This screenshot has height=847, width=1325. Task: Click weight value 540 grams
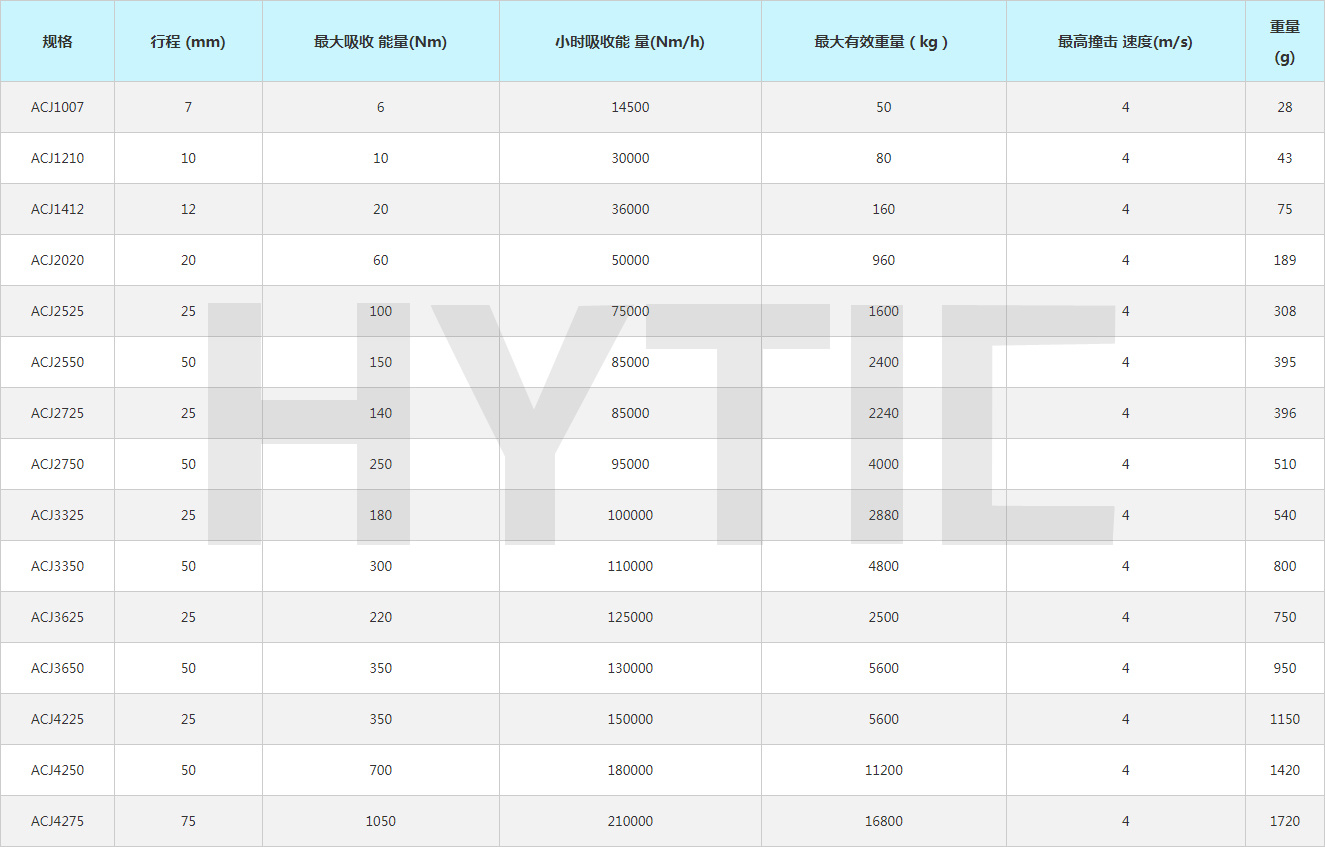pyautogui.click(x=1285, y=515)
